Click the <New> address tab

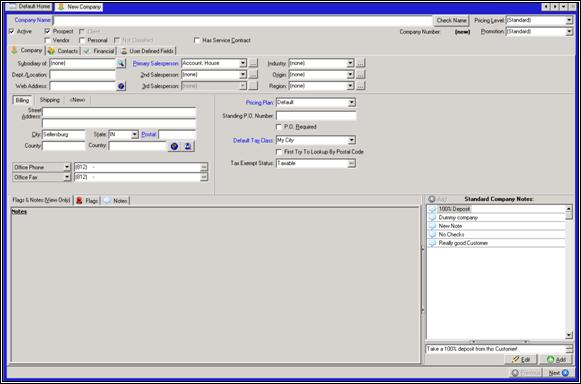click(77, 100)
